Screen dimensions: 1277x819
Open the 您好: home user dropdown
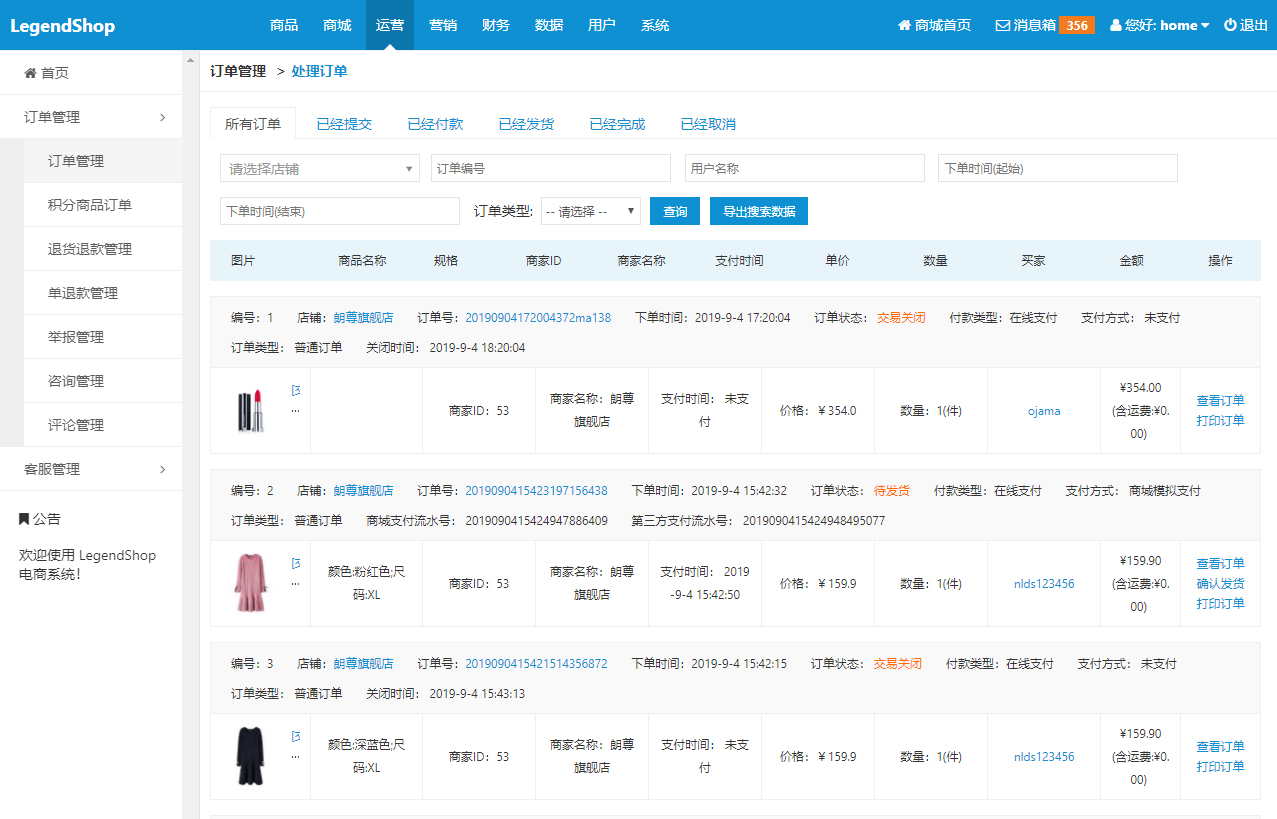[1160, 25]
